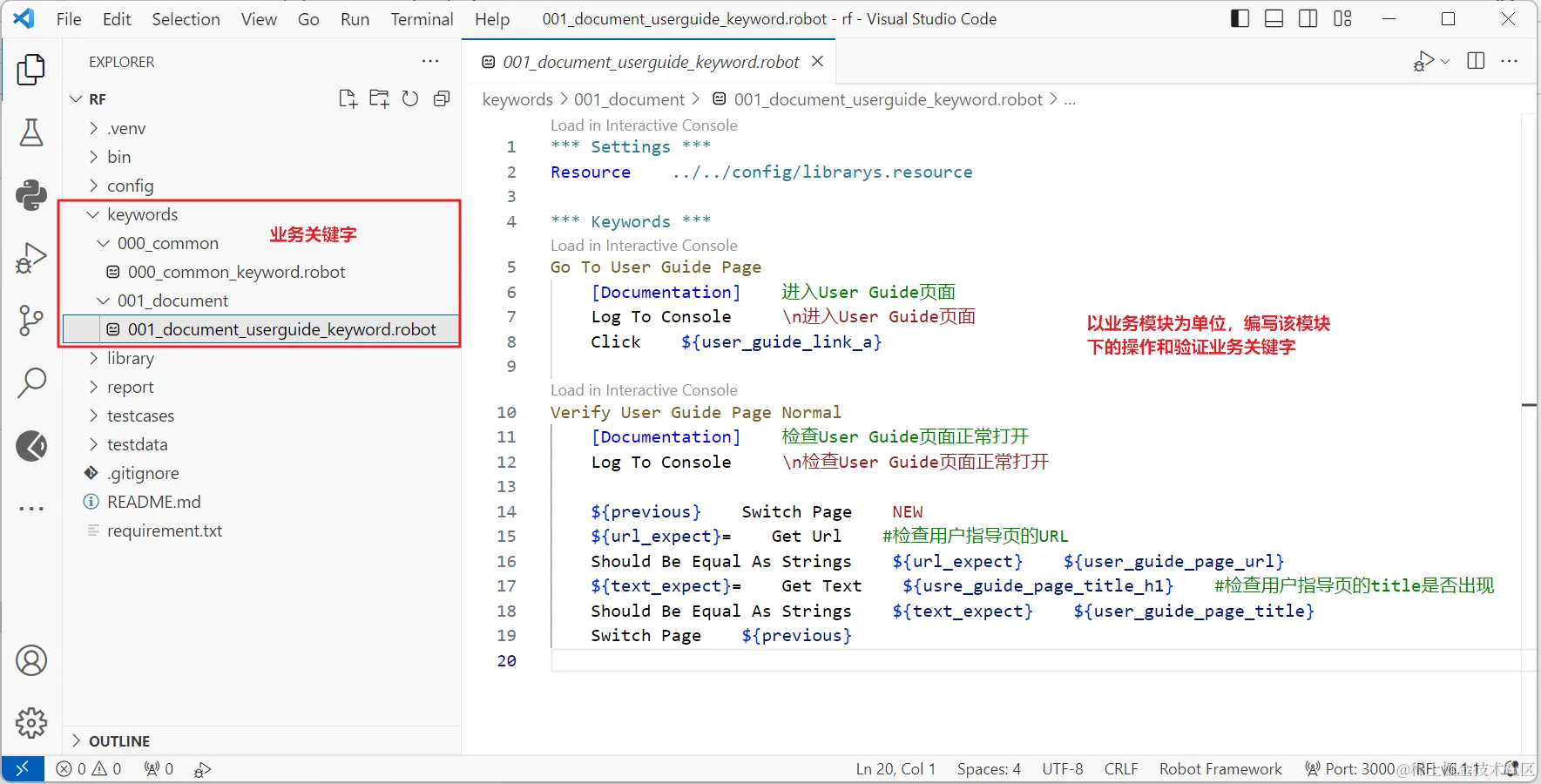Viewport: 1541px width, 784px height.
Task: Create a new file in RF
Action: pyautogui.click(x=348, y=99)
